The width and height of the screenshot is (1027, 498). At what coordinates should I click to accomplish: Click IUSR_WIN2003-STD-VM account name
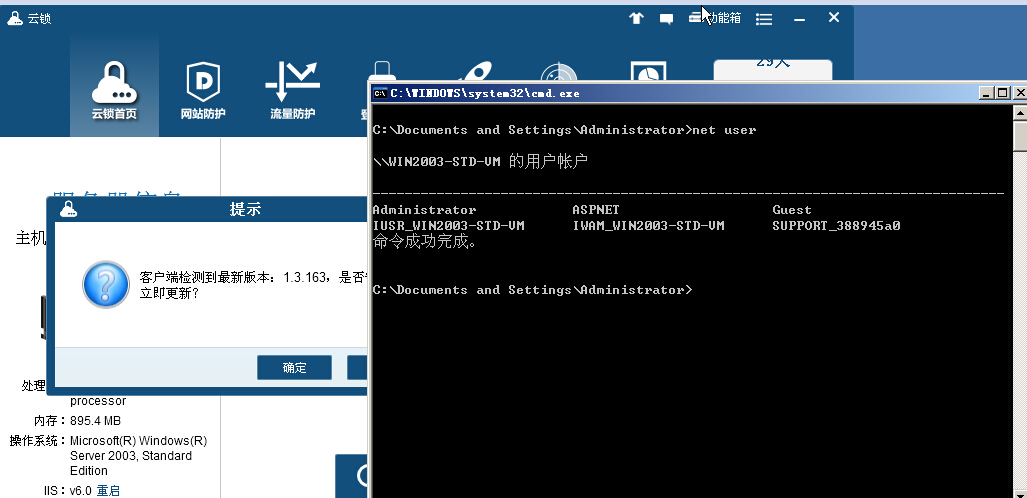point(449,225)
